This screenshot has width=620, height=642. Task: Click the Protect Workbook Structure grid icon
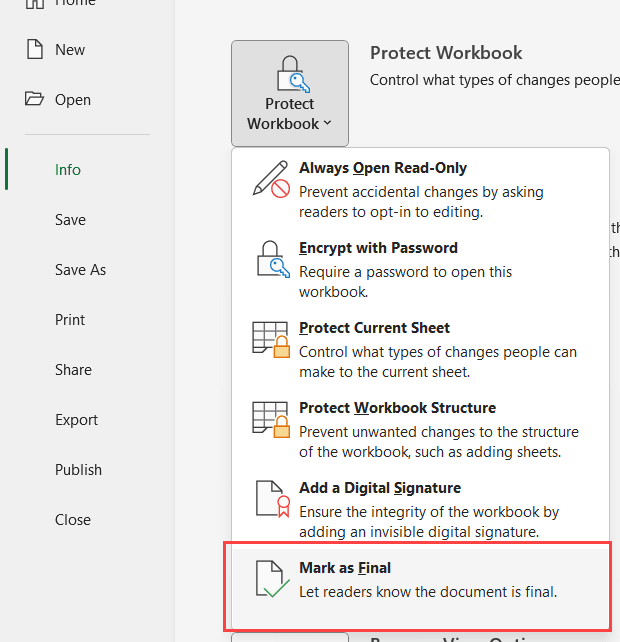[270, 419]
